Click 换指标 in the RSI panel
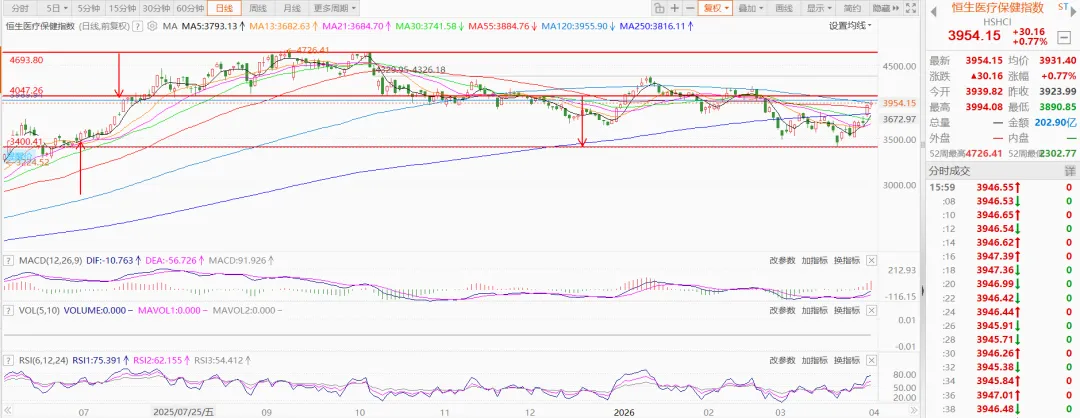 (x=847, y=359)
